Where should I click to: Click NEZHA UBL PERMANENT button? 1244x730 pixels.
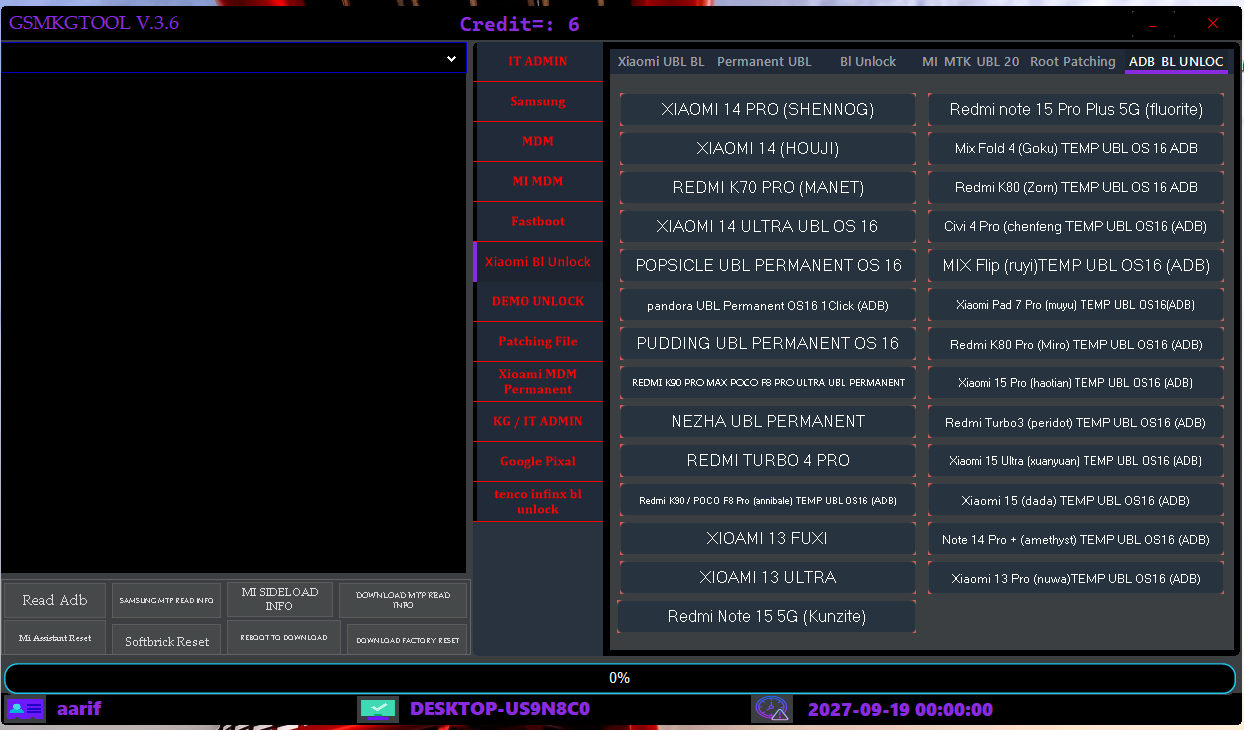pos(767,422)
